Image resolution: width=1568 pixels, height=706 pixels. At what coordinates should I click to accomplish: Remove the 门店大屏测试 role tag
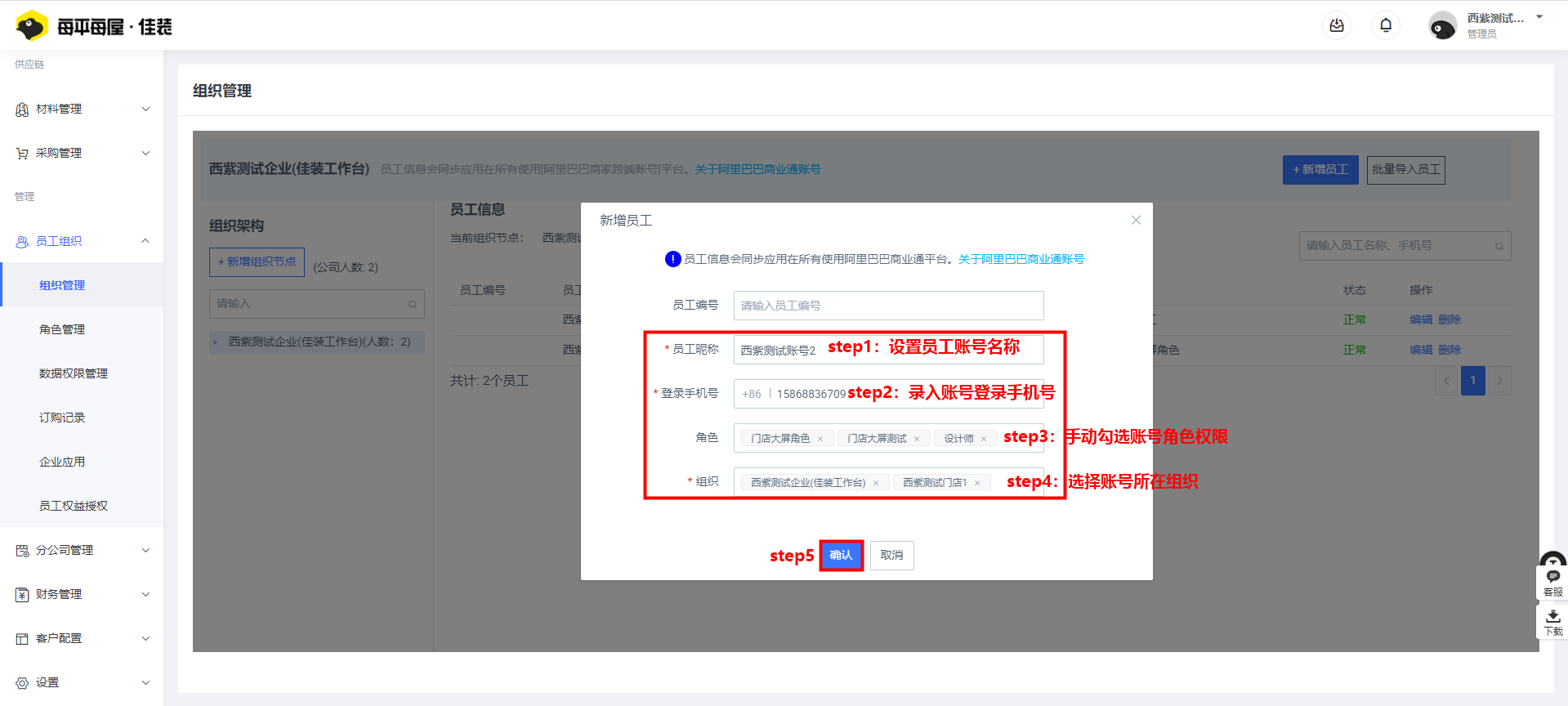917,439
